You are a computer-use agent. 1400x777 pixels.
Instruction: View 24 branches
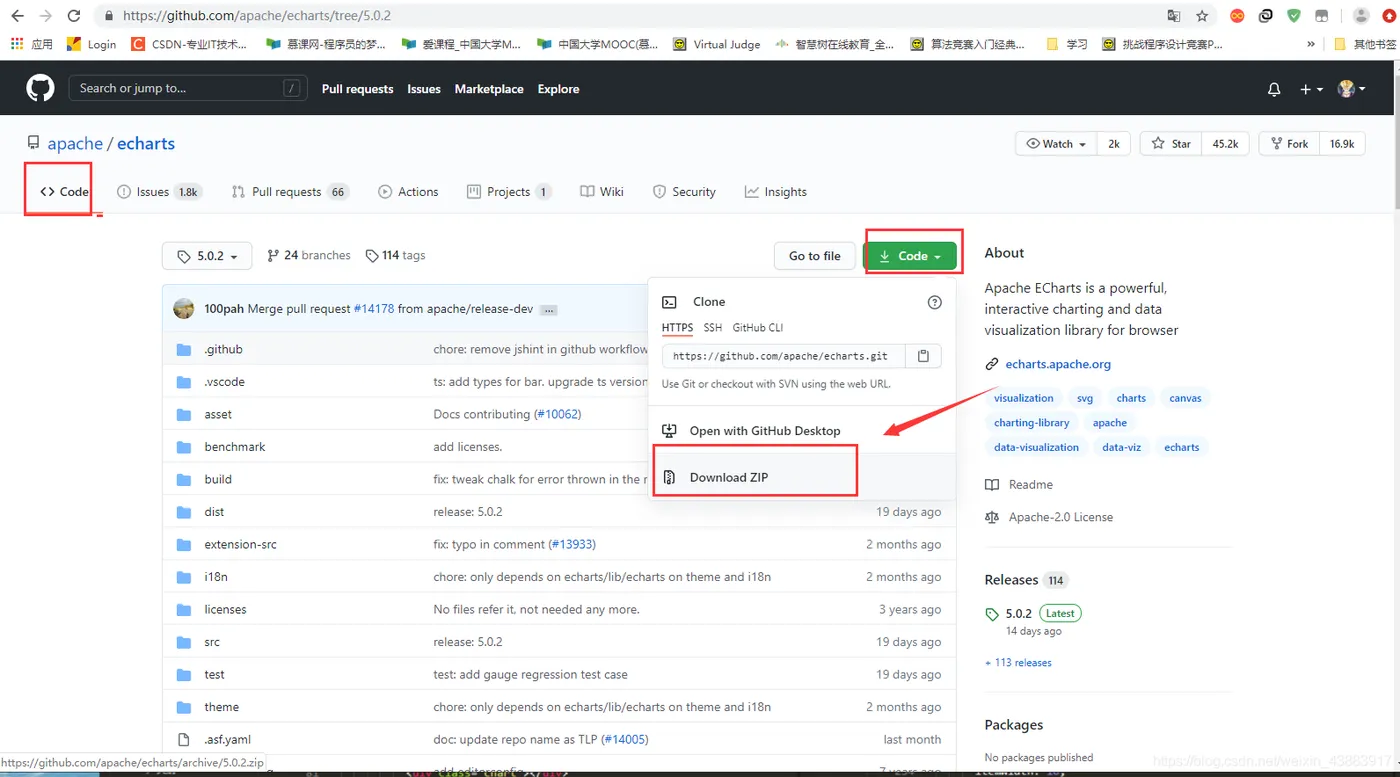pos(308,256)
